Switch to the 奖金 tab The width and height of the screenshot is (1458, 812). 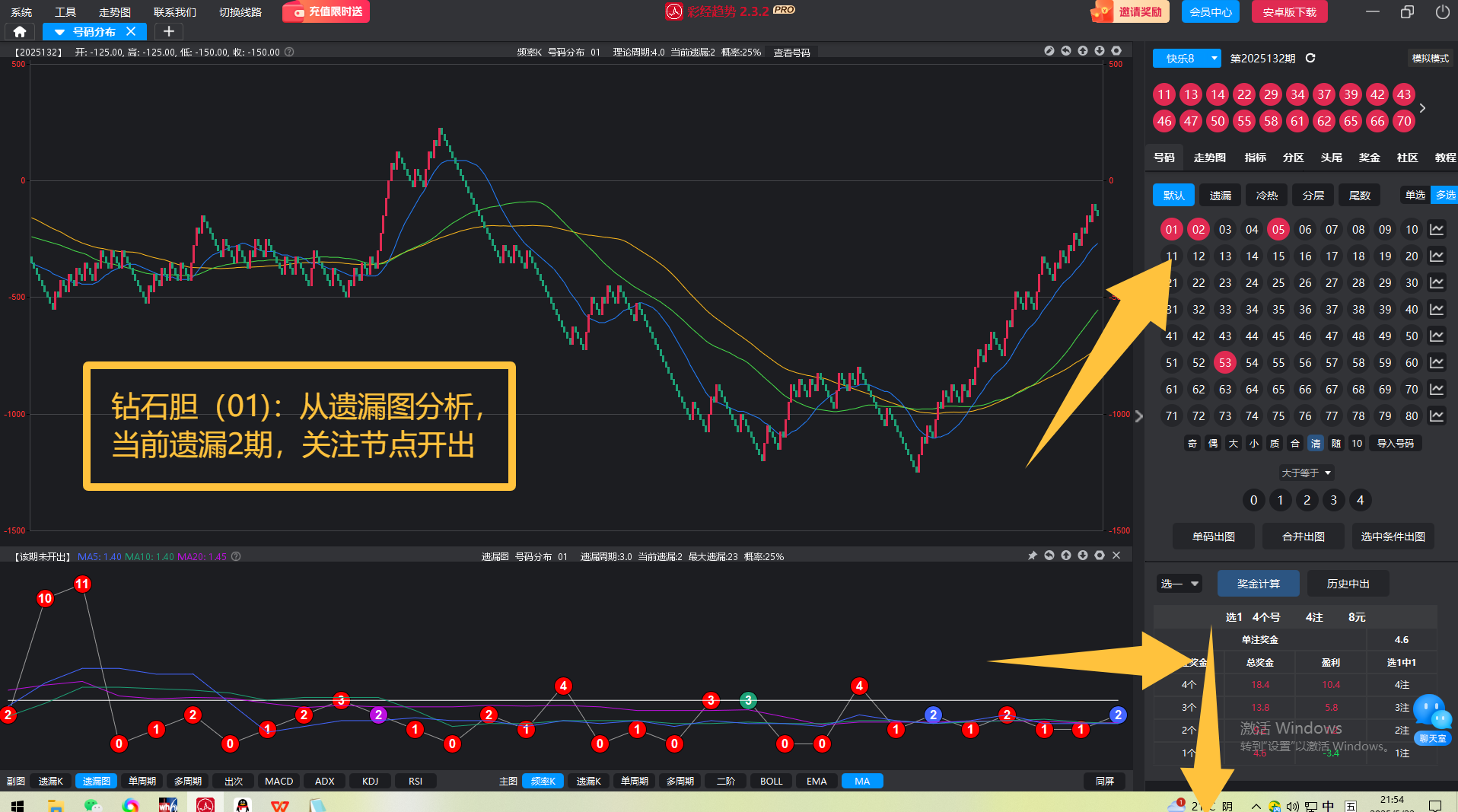tap(1370, 158)
